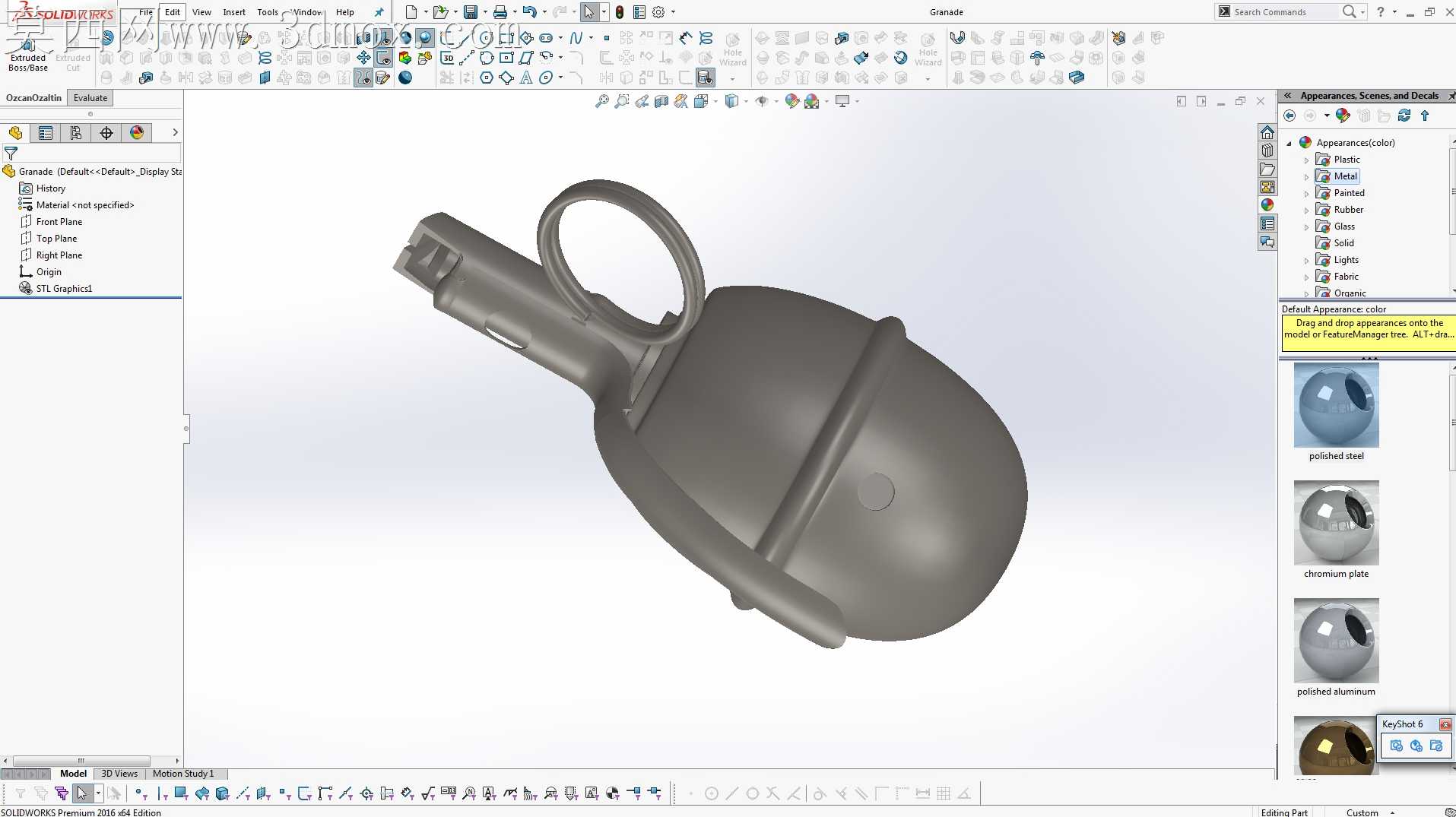Screen dimensions: 1456x817
Task: Click the Extruded Boss/Base tool
Action: pos(28,54)
